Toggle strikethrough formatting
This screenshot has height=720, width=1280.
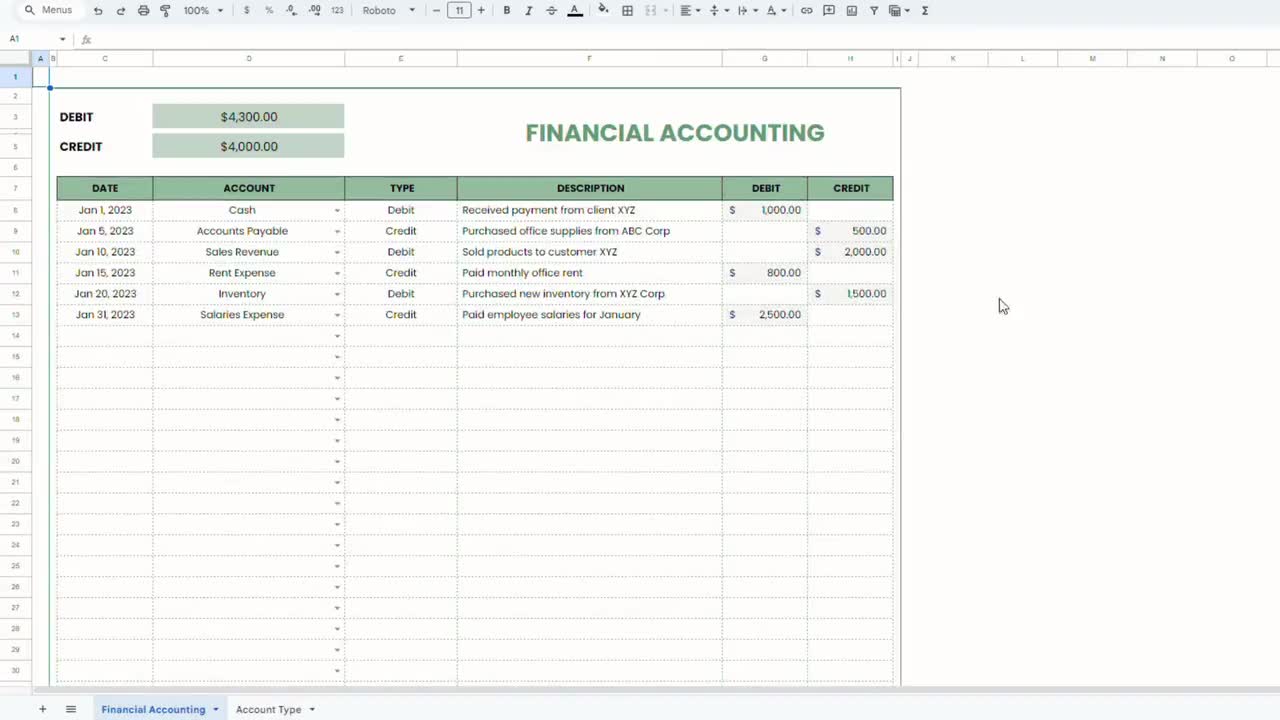[551, 10]
